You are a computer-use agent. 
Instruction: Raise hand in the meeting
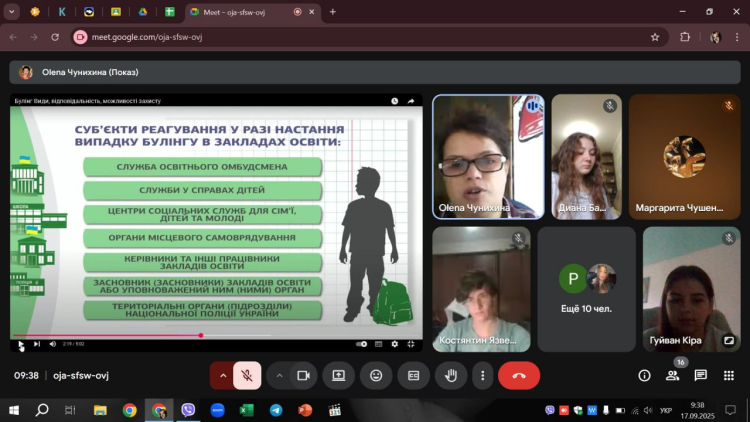click(451, 375)
